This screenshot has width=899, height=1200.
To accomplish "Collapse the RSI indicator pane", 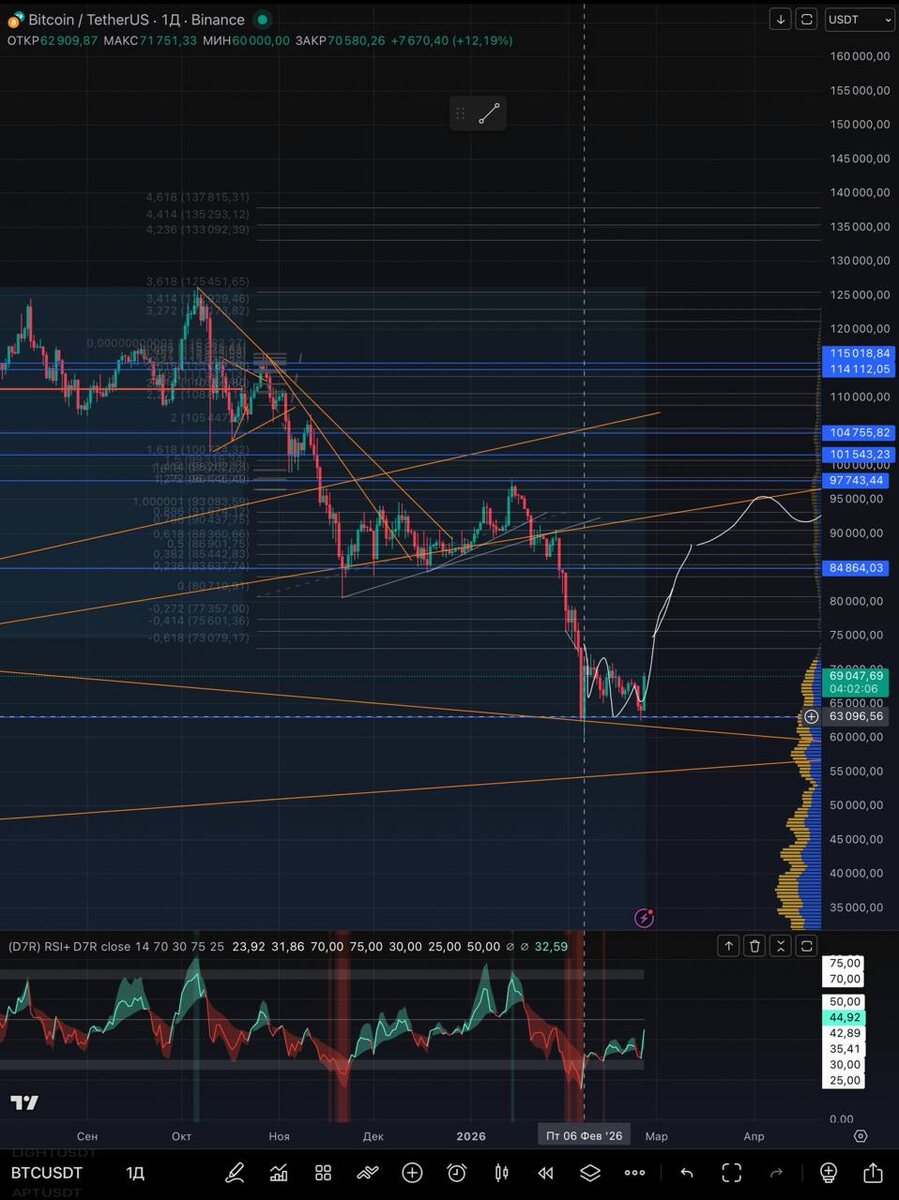I will coord(781,945).
